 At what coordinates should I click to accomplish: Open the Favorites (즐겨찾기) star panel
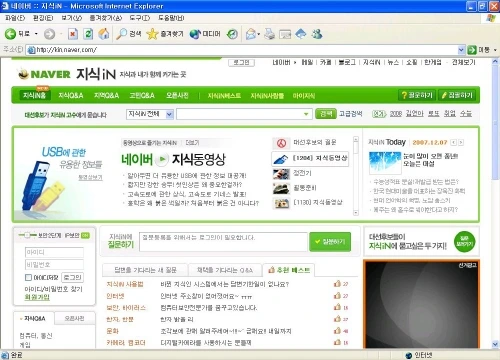pyautogui.click(x=165, y=34)
